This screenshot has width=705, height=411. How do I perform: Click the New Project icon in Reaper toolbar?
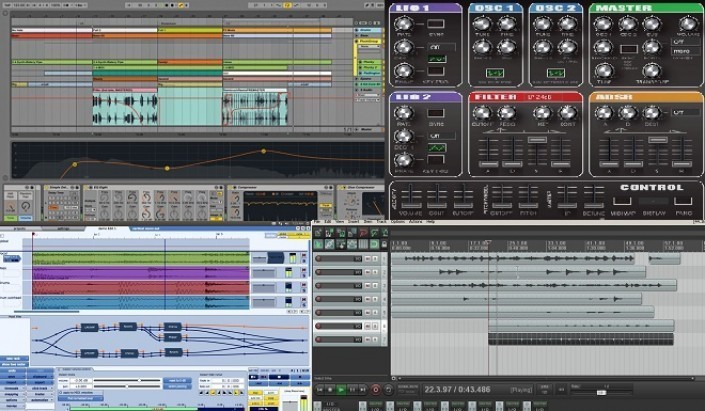coord(318,232)
